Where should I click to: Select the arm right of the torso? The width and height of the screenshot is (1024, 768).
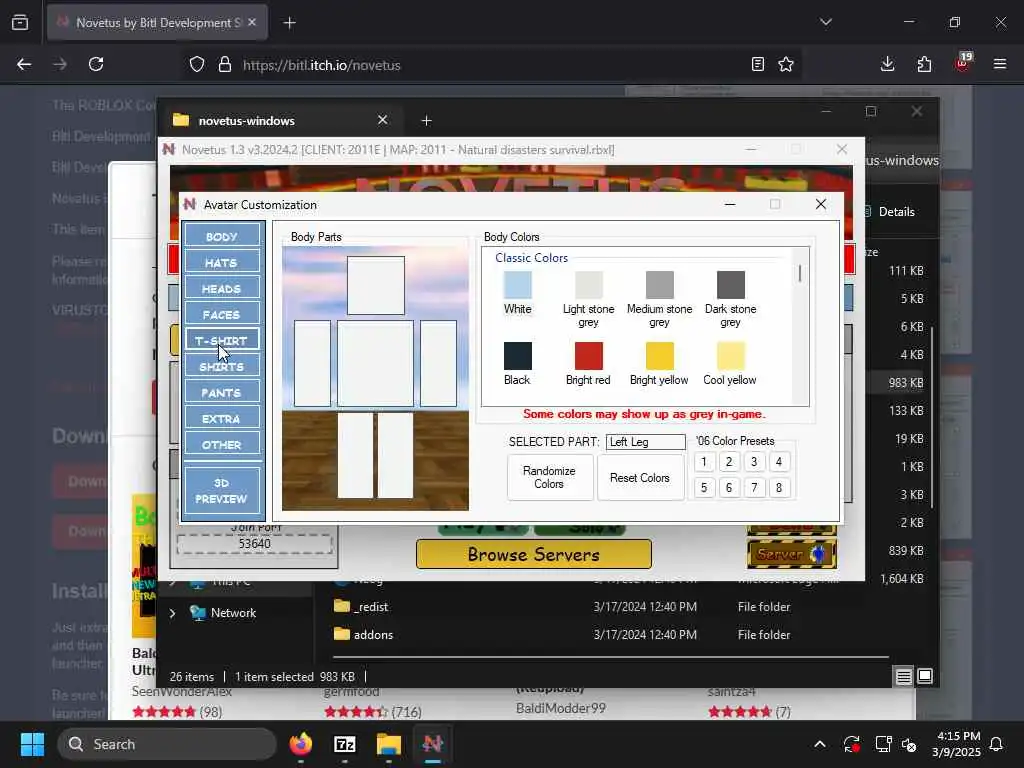(x=438, y=363)
